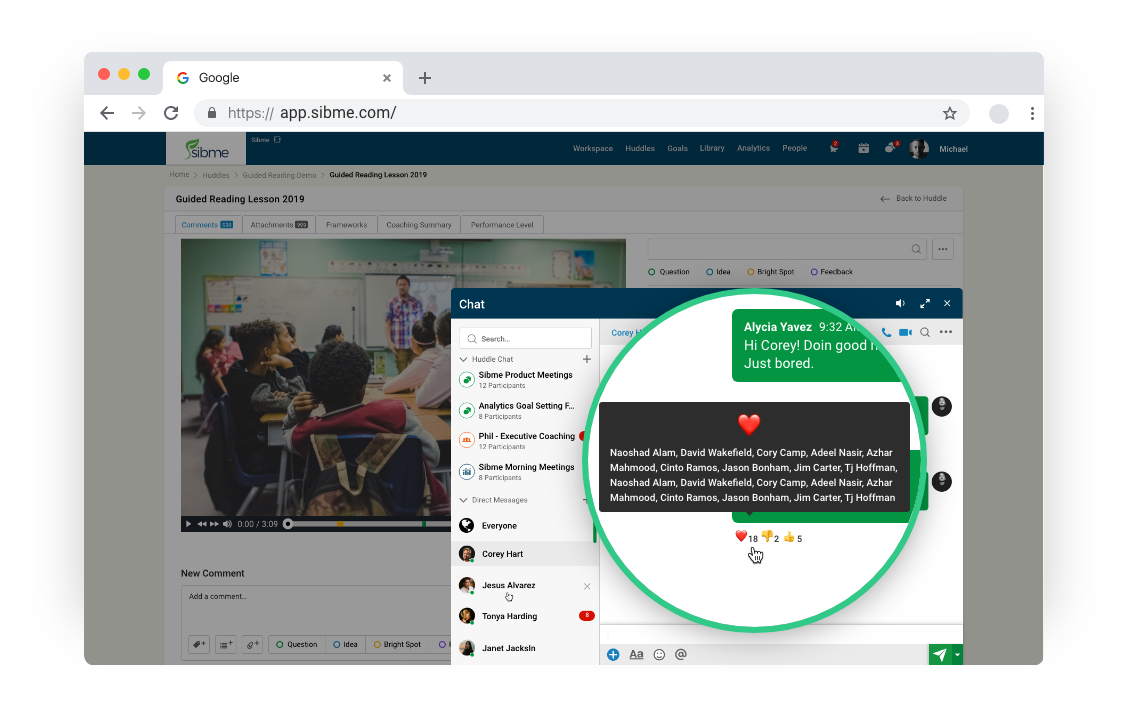Open the Sibme Product Meetings chat
Viewport: 1128px width, 705px height.
click(526, 379)
